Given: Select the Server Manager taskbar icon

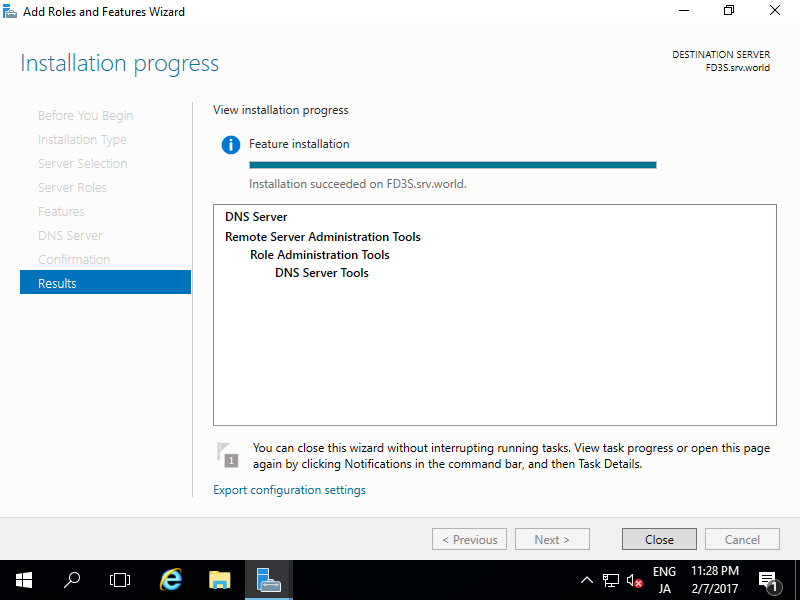Looking at the screenshot, I should [267, 580].
